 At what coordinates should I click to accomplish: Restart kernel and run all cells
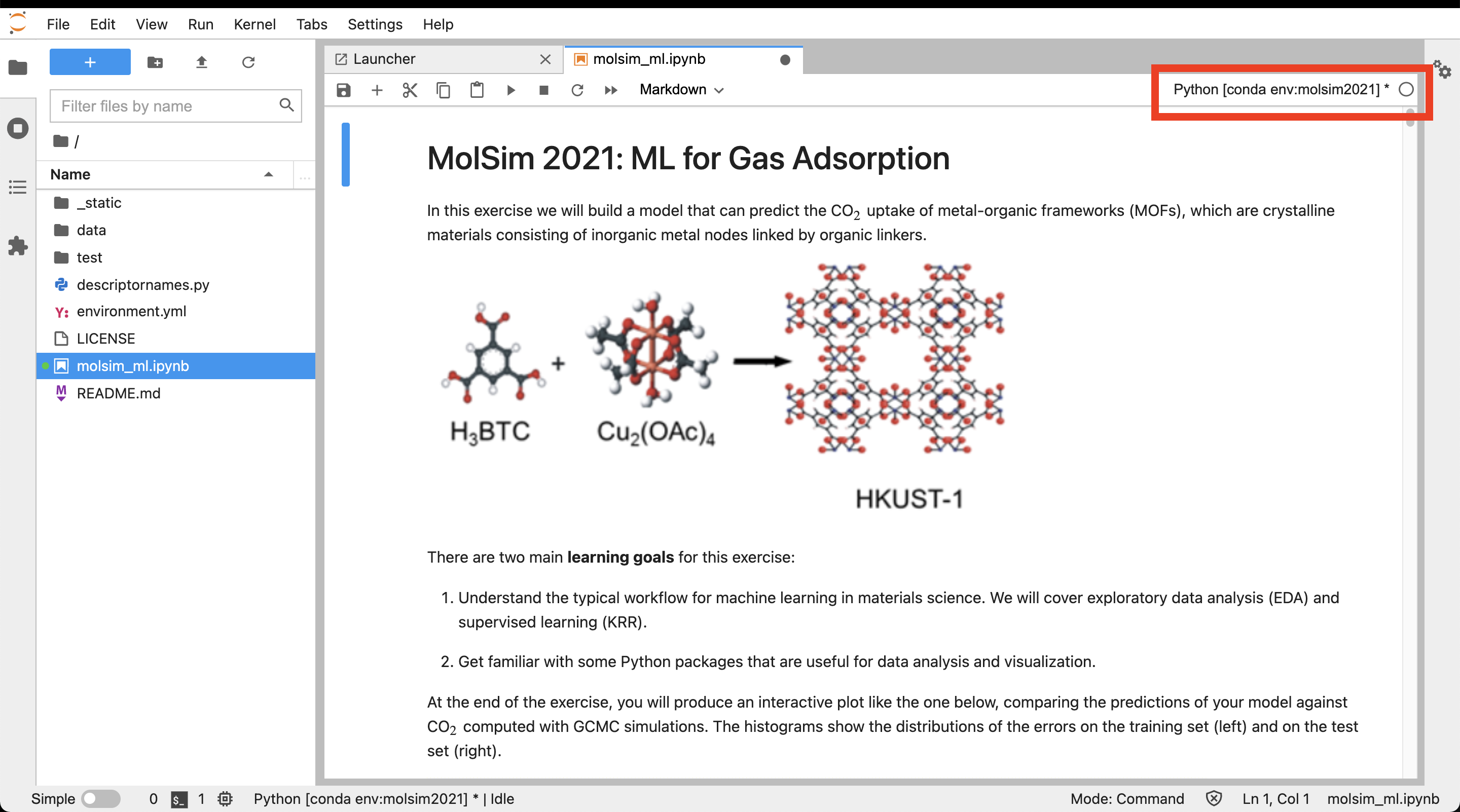coord(610,90)
